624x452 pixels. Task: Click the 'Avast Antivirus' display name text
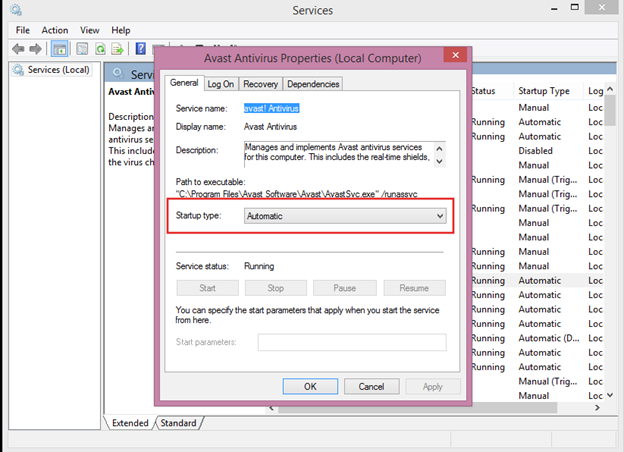pyautogui.click(x=270, y=127)
